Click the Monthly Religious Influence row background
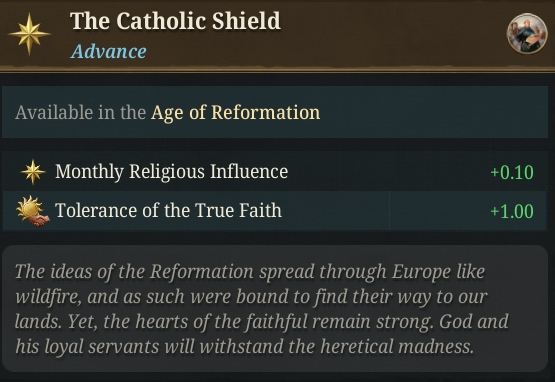Viewport: 555px width, 382px height. pos(275,172)
